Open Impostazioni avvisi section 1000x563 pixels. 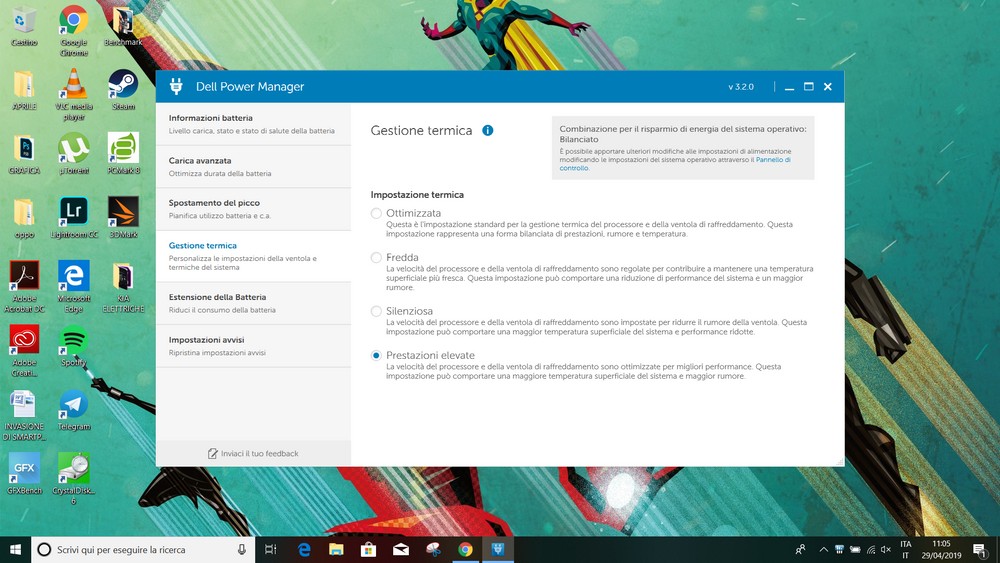[x=253, y=346]
